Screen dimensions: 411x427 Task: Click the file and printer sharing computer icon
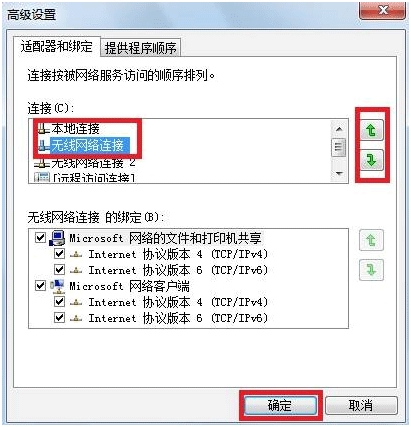57,238
